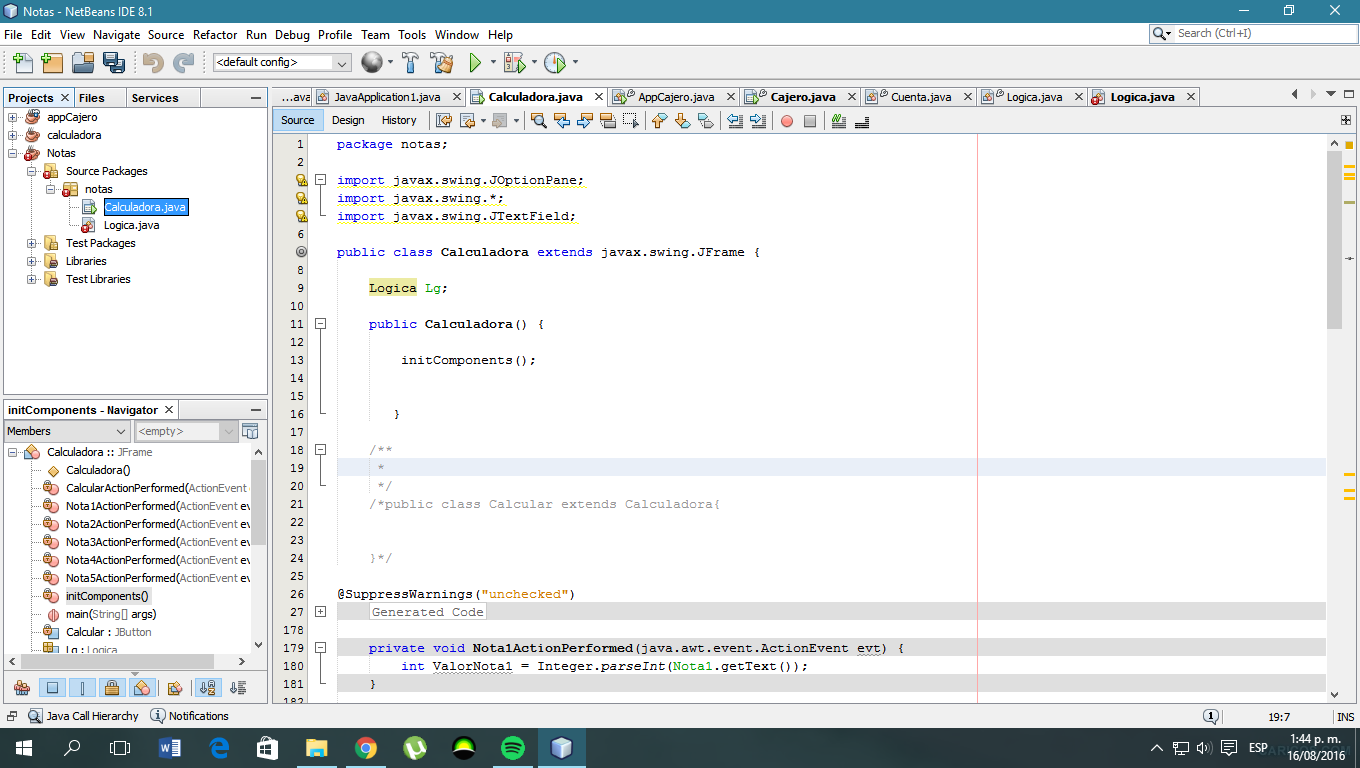The height and width of the screenshot is (768, 1360).
Task: Click the Navigator horizontal scrollbar thumb
Action: [x=119, y=662]
